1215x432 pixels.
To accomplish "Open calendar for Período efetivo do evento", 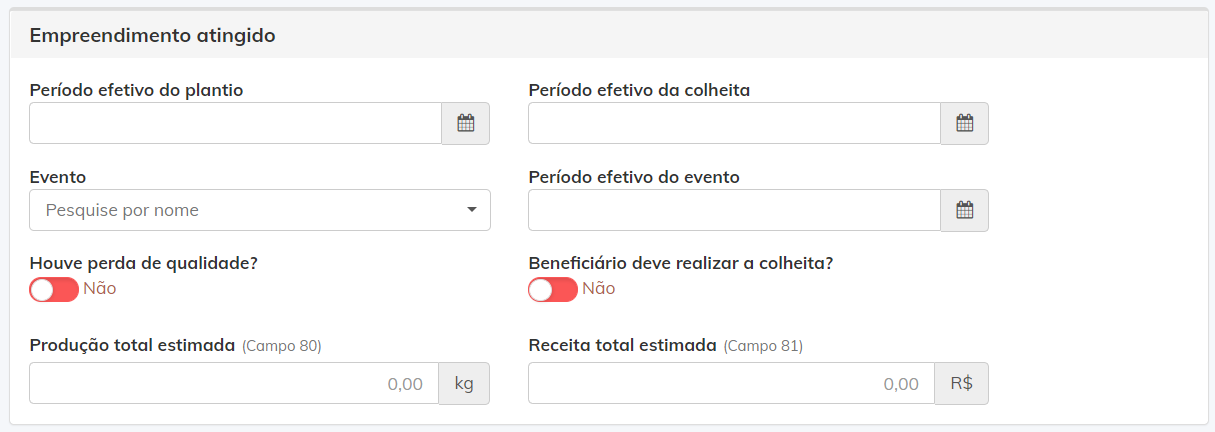I will click(x=965, y=210).
